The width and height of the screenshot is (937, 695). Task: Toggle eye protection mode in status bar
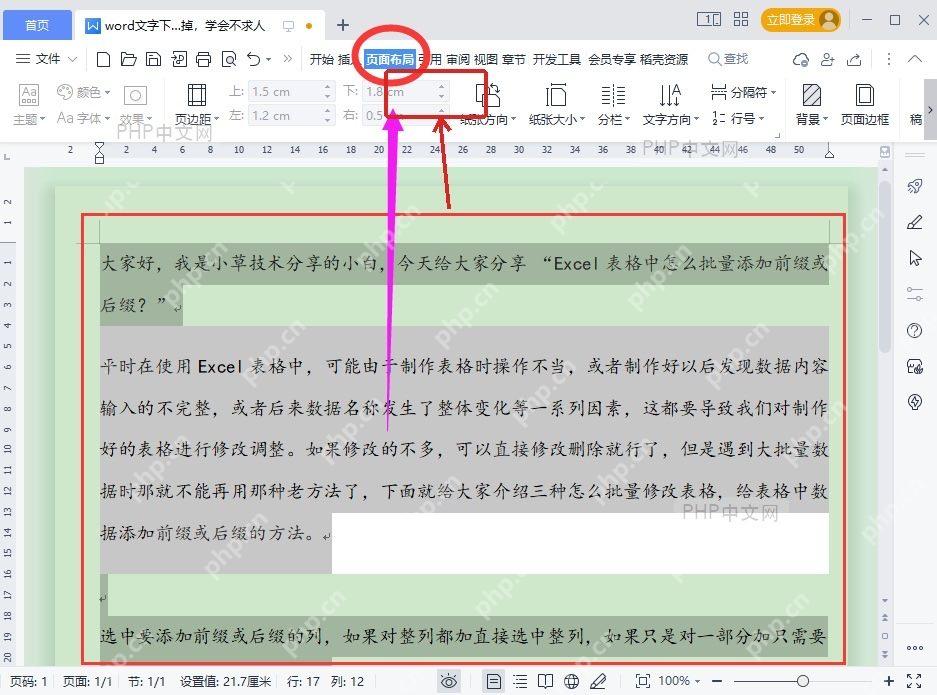(449, 681)
